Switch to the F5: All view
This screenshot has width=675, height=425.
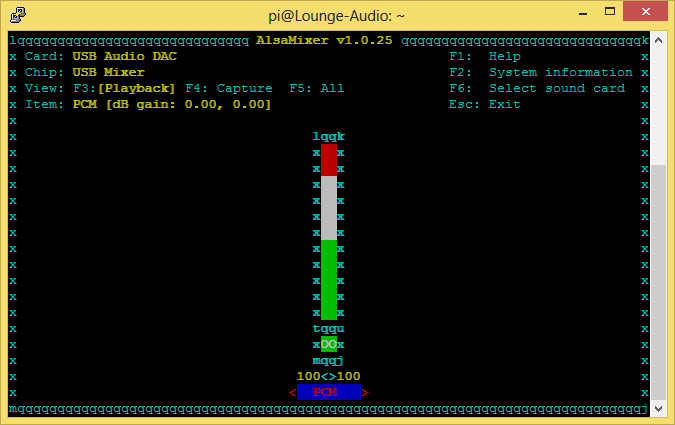tap(317, 88)
